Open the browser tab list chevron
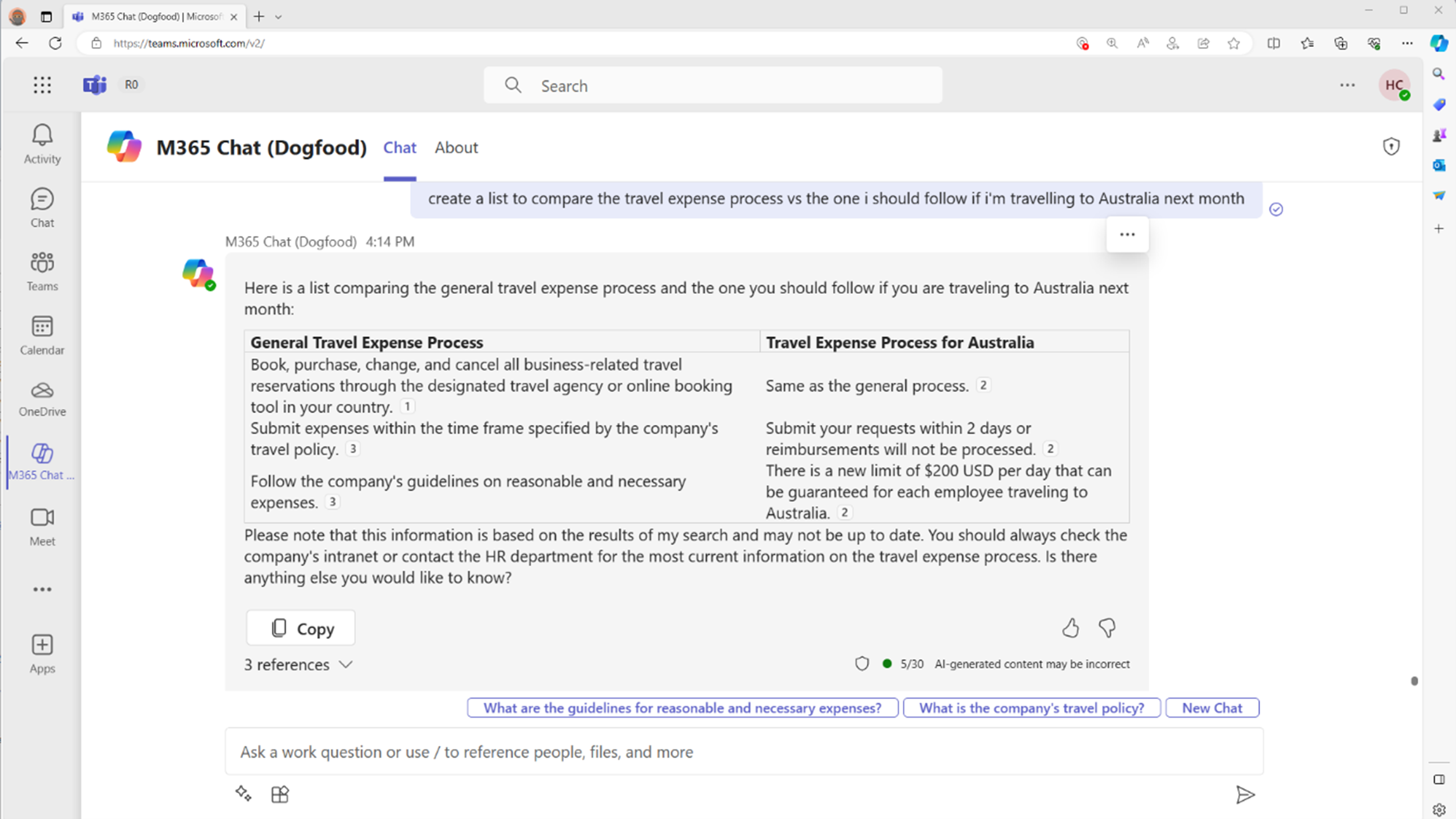1456x819 pixels. coord(279,17)
